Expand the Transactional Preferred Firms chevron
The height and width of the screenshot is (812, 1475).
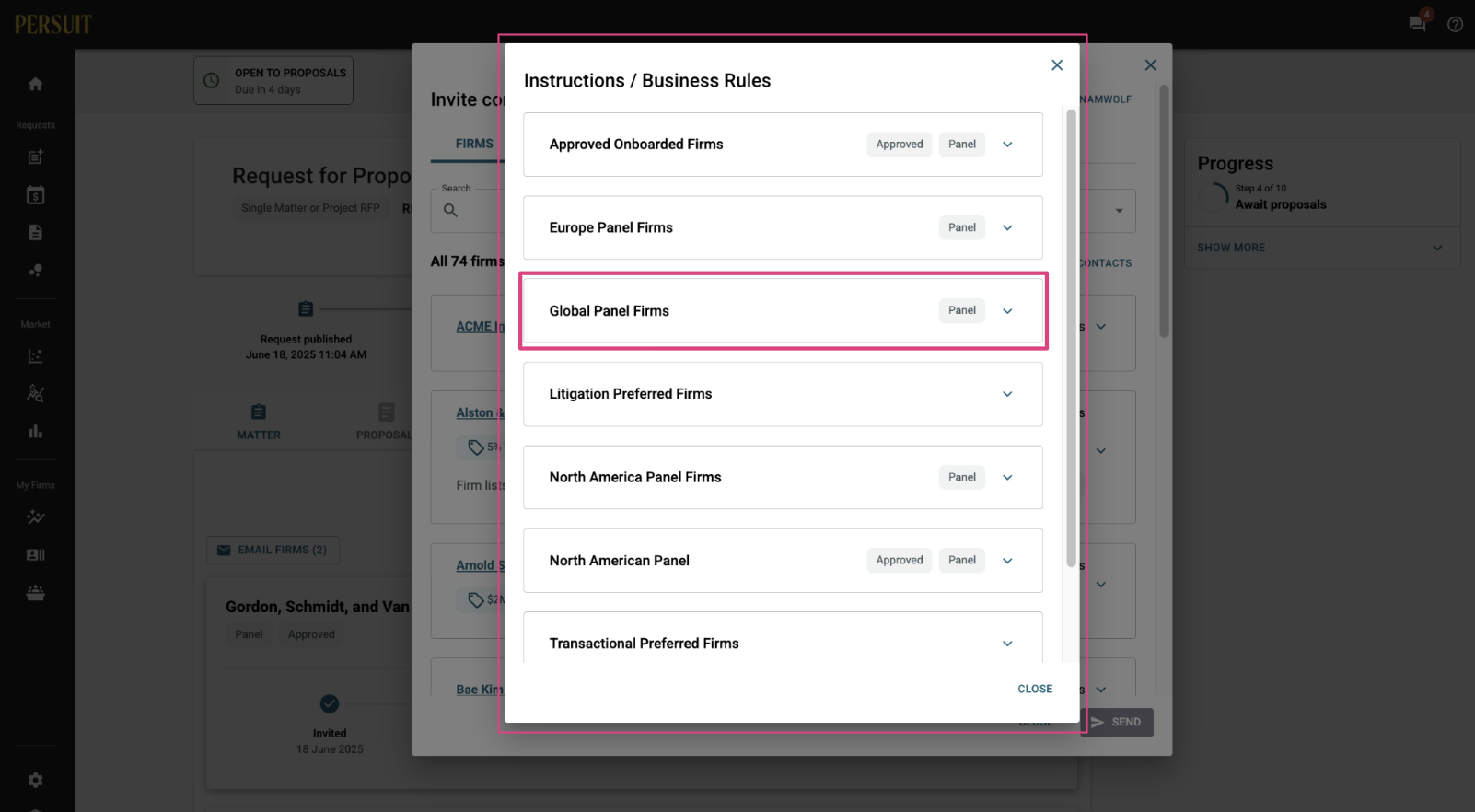pos(1007,644)
